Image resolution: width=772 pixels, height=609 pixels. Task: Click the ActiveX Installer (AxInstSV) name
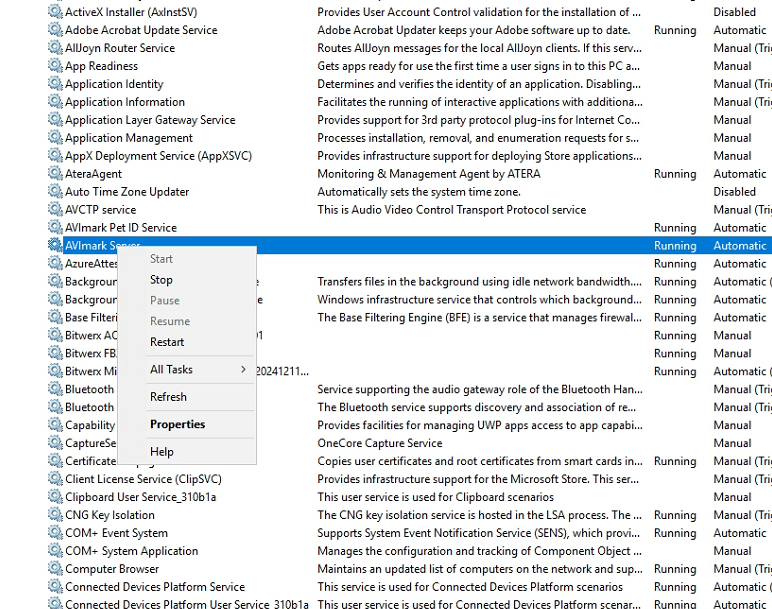tap(131, 12)
